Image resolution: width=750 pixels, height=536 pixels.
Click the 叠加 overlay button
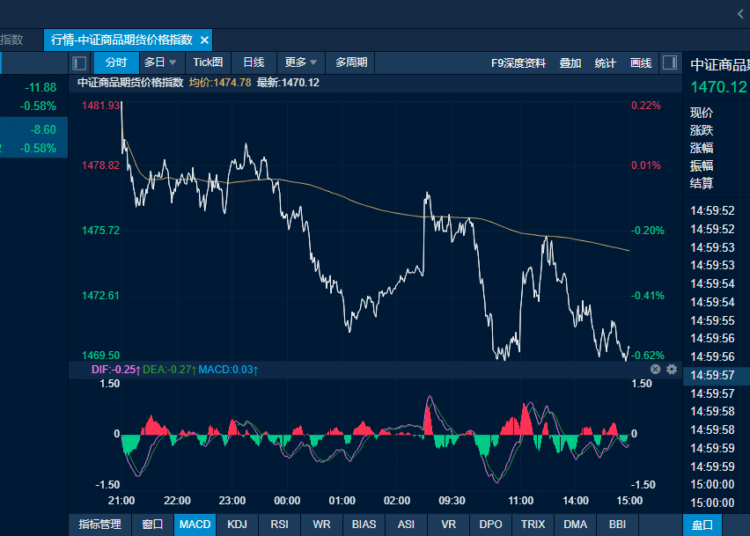tap(570, 64)
